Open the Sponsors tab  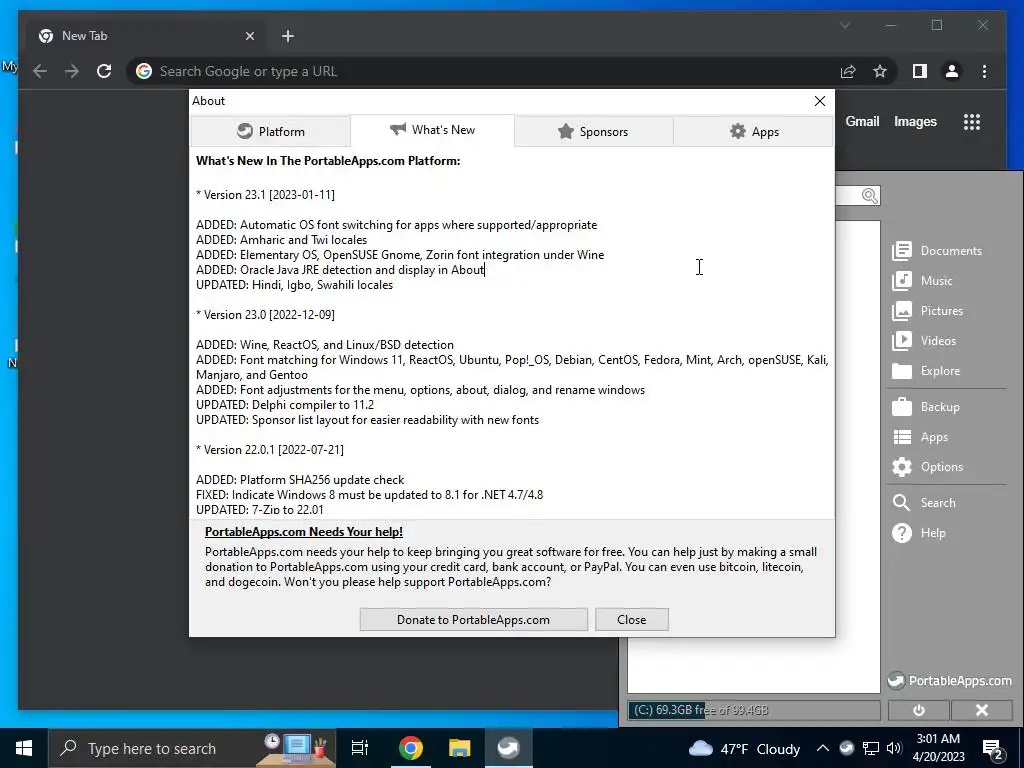click(x=593, y=131)
